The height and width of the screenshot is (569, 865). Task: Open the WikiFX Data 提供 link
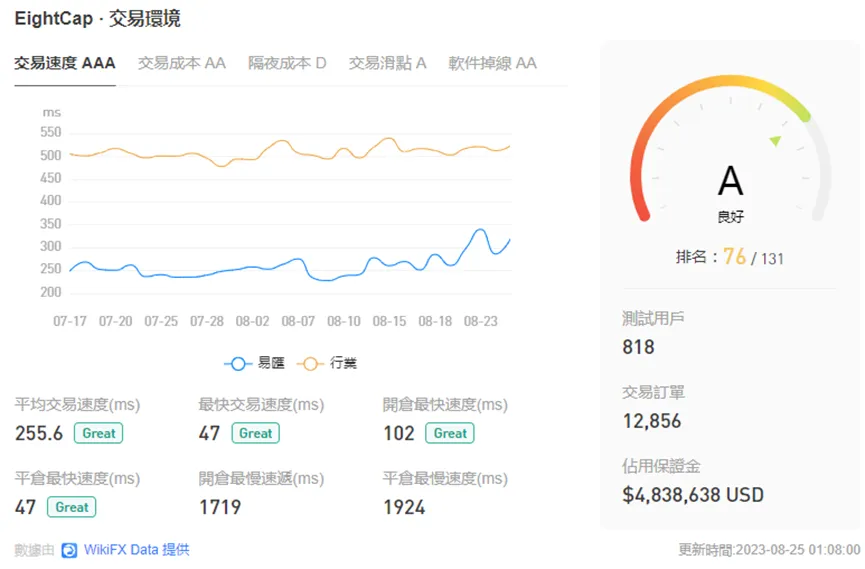point(136,550)
